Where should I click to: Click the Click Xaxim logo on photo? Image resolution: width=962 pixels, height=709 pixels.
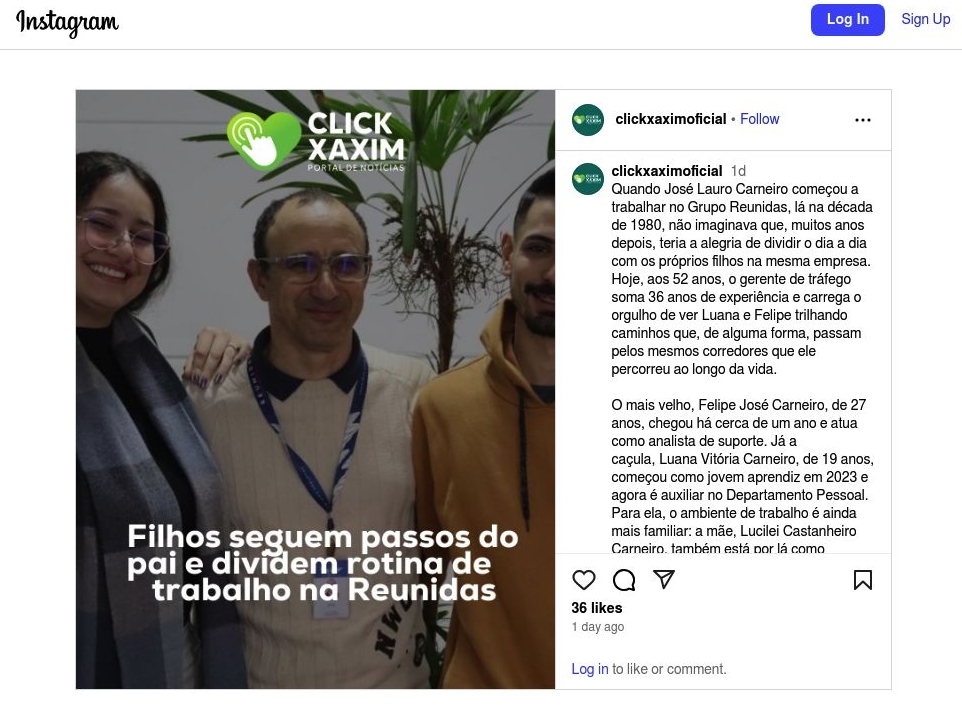[316, 142]
